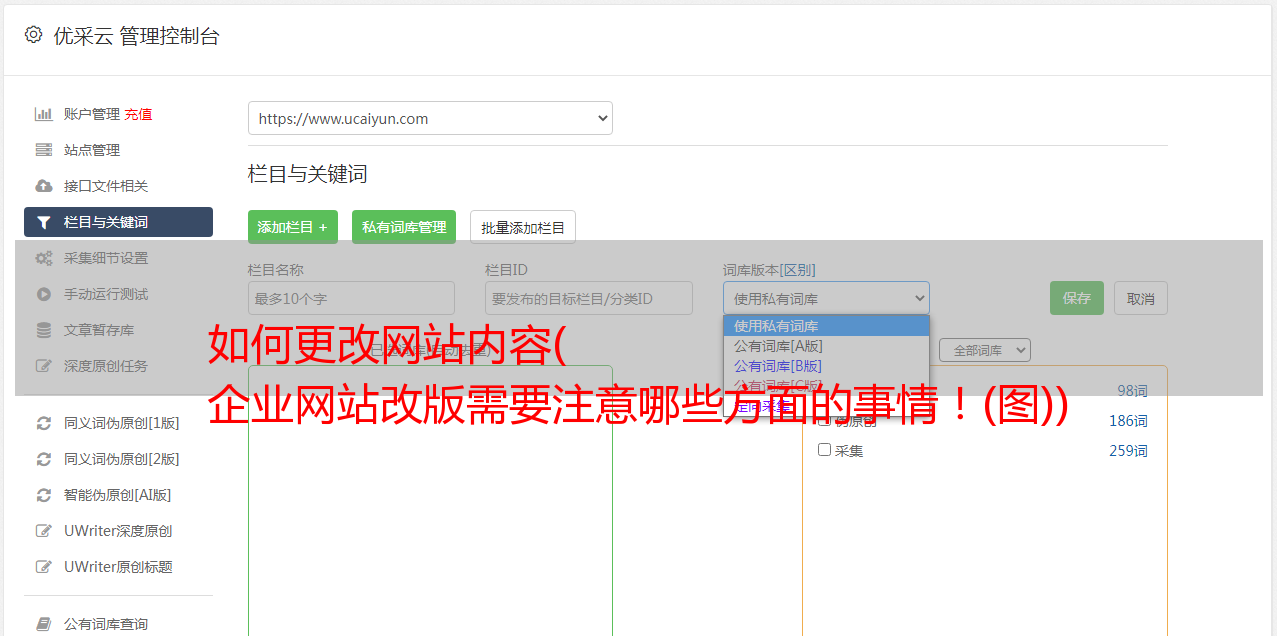Click the green 保存 button
The height and width of the screenshot is (636, 1277).
click(x=1077, y=298)
